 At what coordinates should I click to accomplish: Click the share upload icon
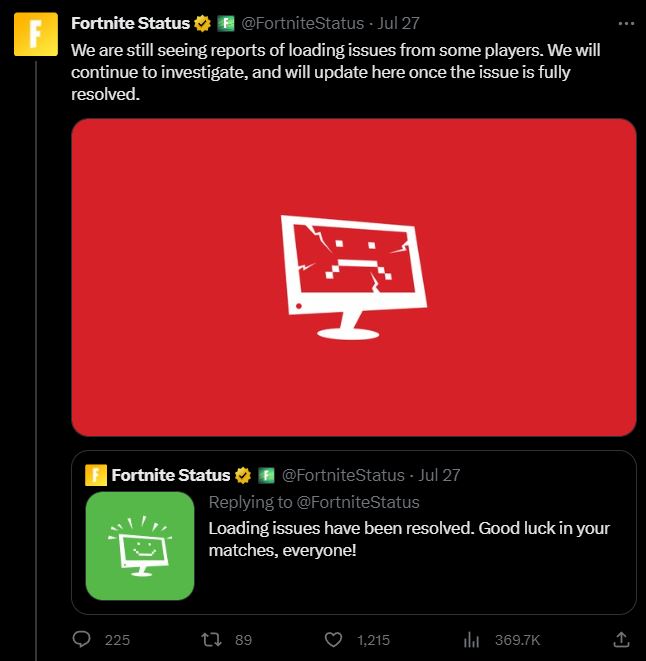[621, 639]
